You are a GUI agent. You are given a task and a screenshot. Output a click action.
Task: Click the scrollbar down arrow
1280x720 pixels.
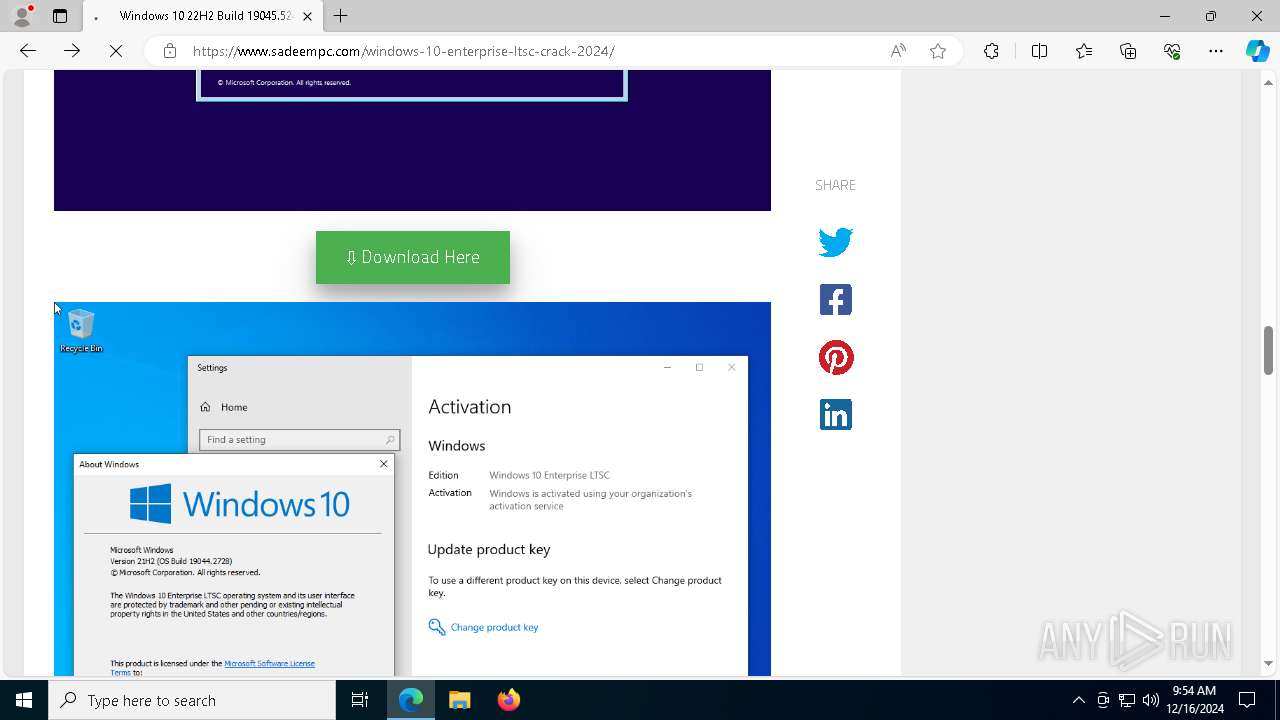pyautogui.click(x=1268, y=663)
